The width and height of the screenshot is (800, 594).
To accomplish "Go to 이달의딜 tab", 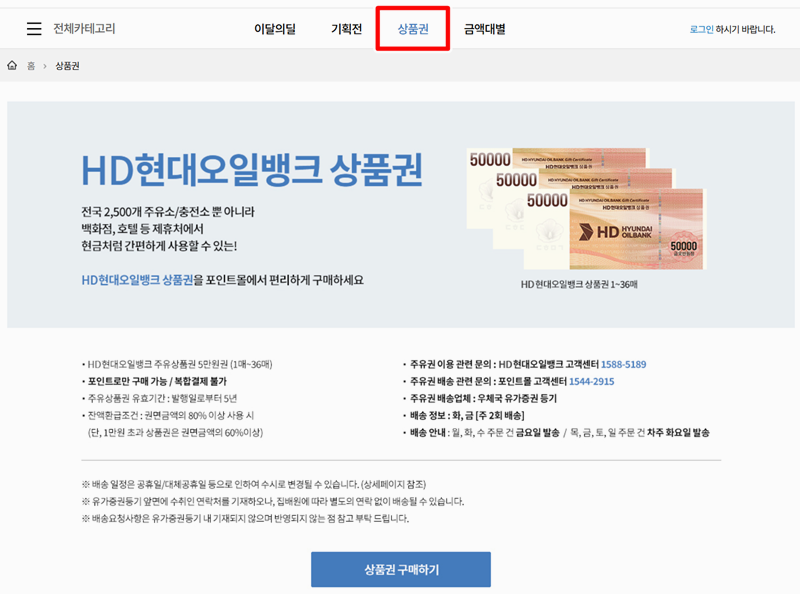I will 275,29.
